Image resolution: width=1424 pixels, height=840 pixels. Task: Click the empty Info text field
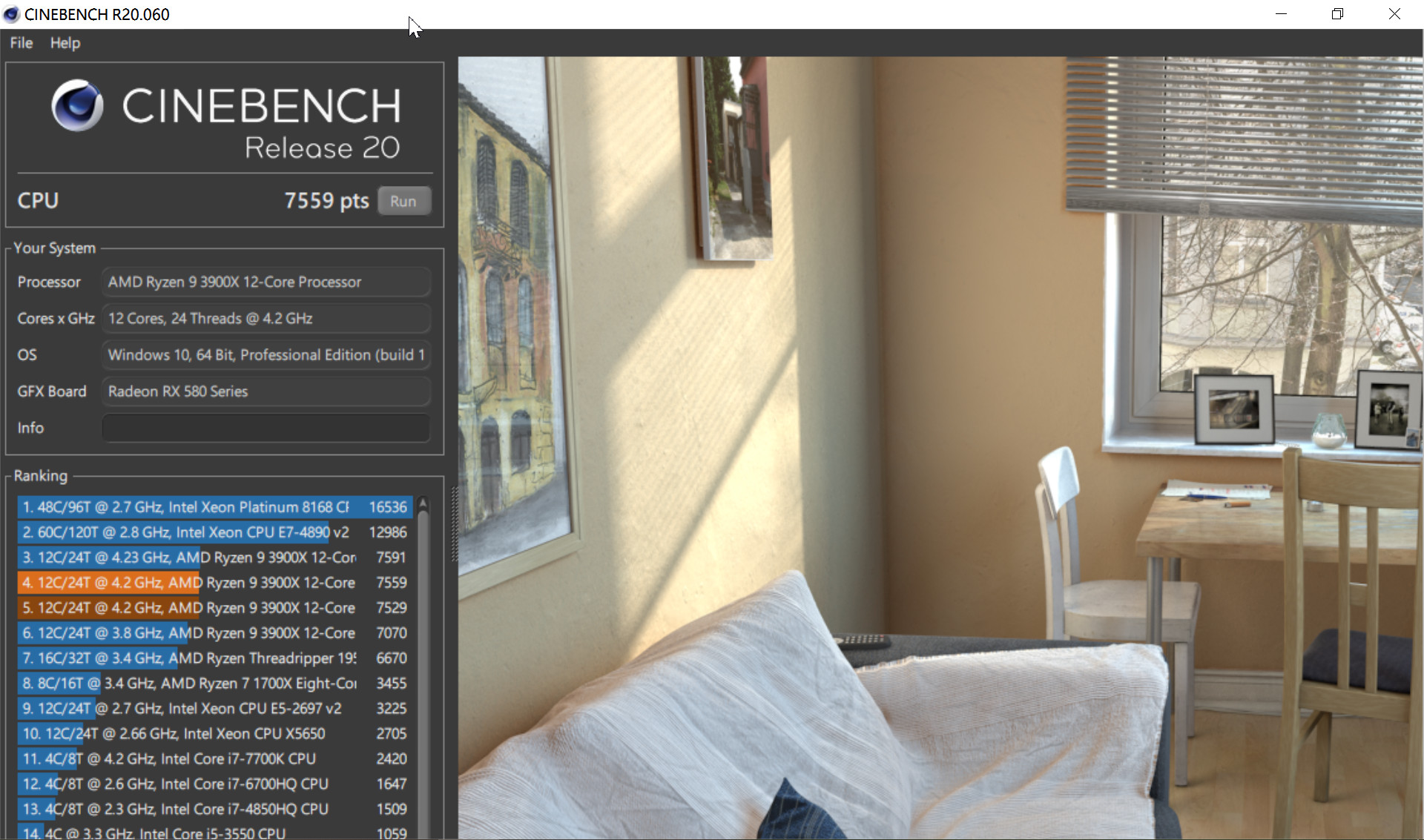click(x=266, y=428)
